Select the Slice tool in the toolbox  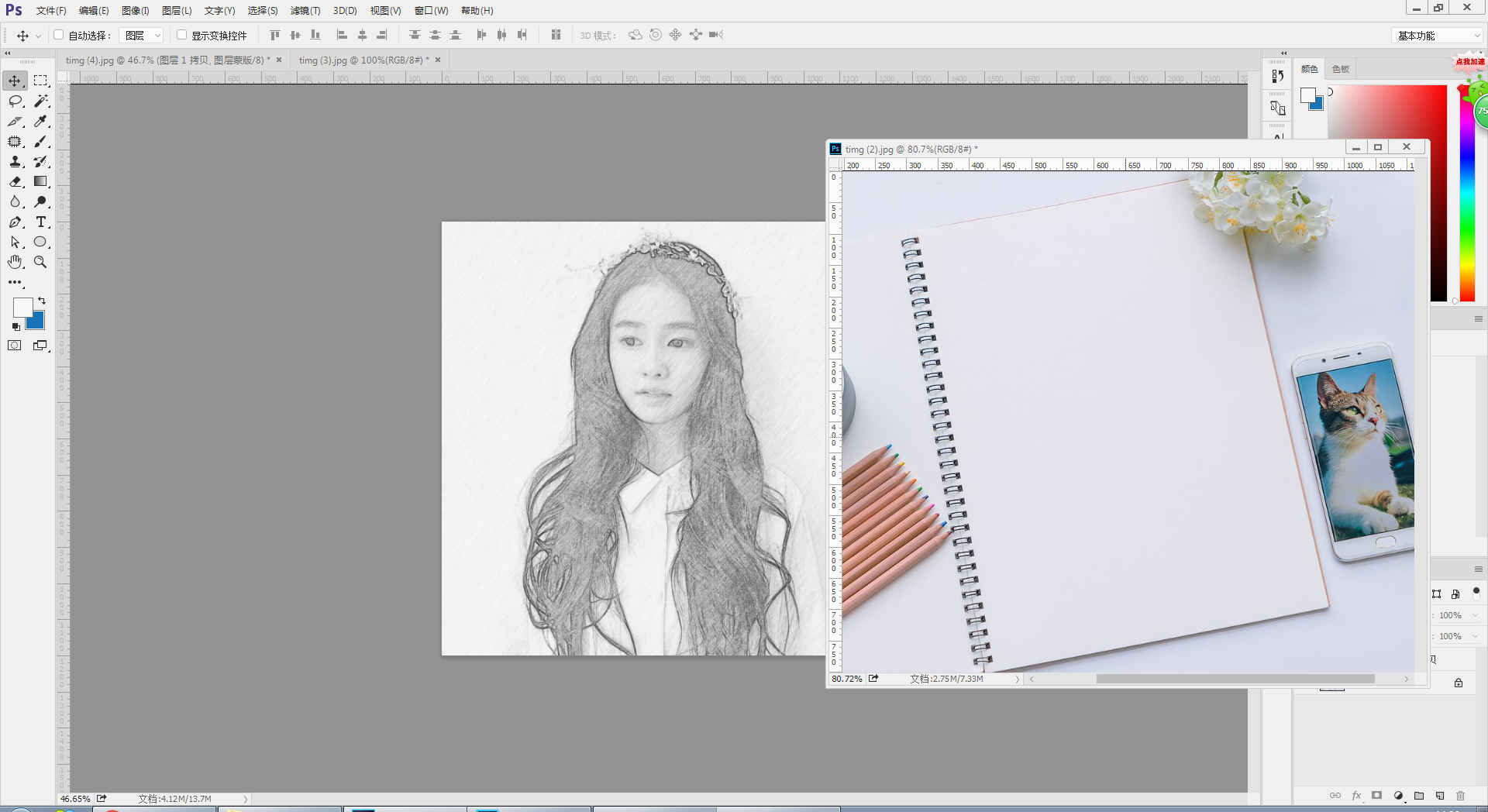(15, 121)
